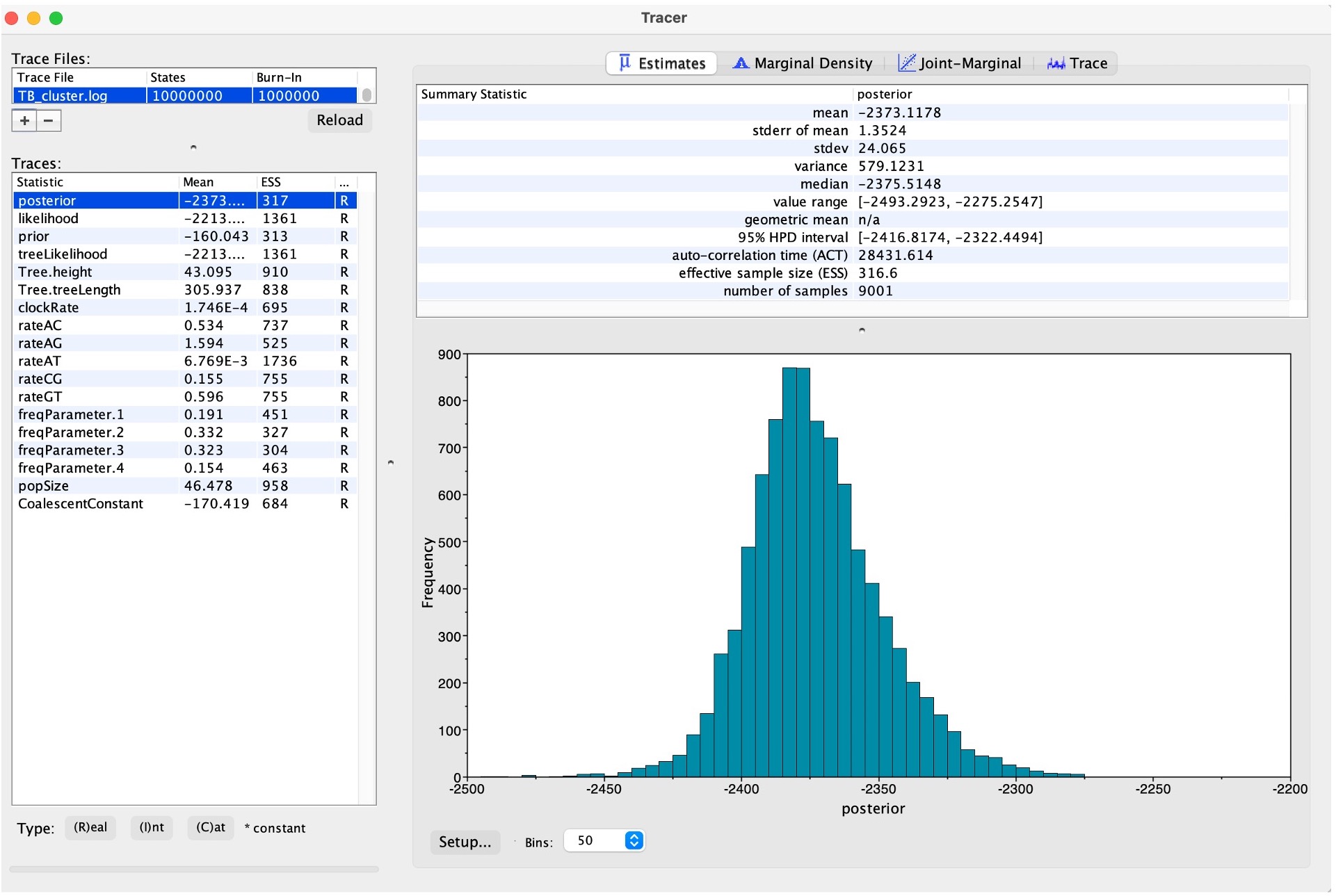This screenshot has height=896, width=1336.
Task: Click the minus button to remove trace file
Action: (x=48, y=120)
